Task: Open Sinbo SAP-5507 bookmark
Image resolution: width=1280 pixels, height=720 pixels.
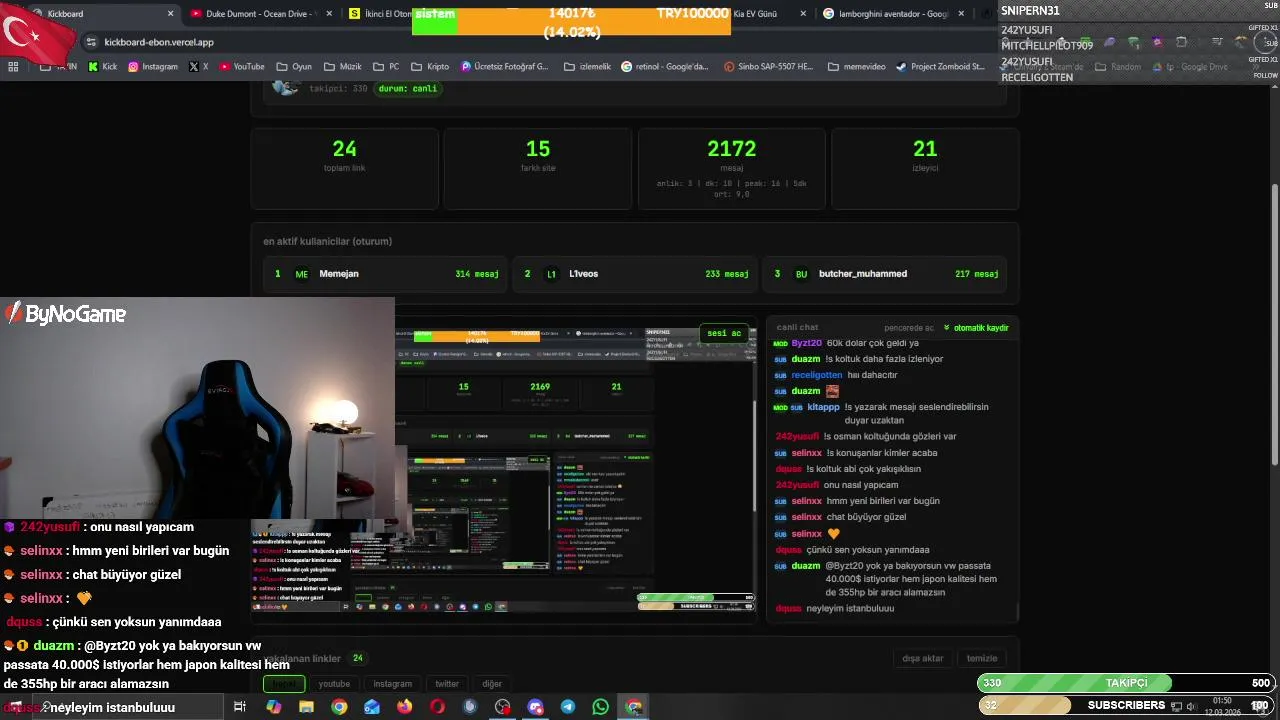Action: 768,67
